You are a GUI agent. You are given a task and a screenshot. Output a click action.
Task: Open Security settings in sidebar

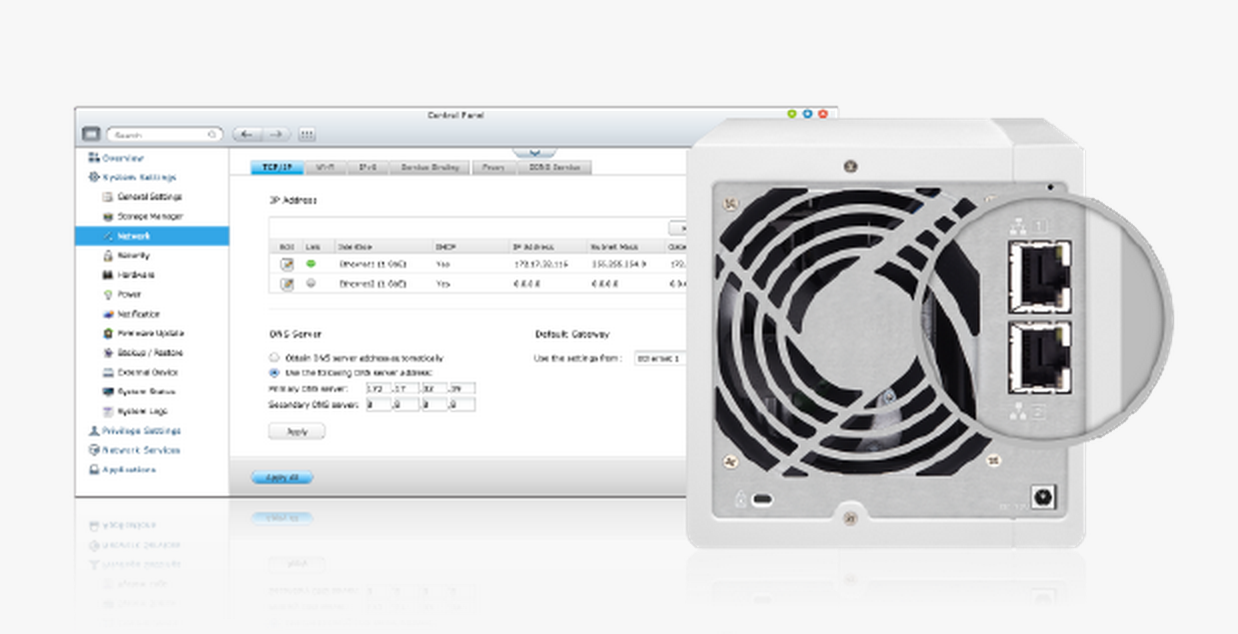pos(126,255)
